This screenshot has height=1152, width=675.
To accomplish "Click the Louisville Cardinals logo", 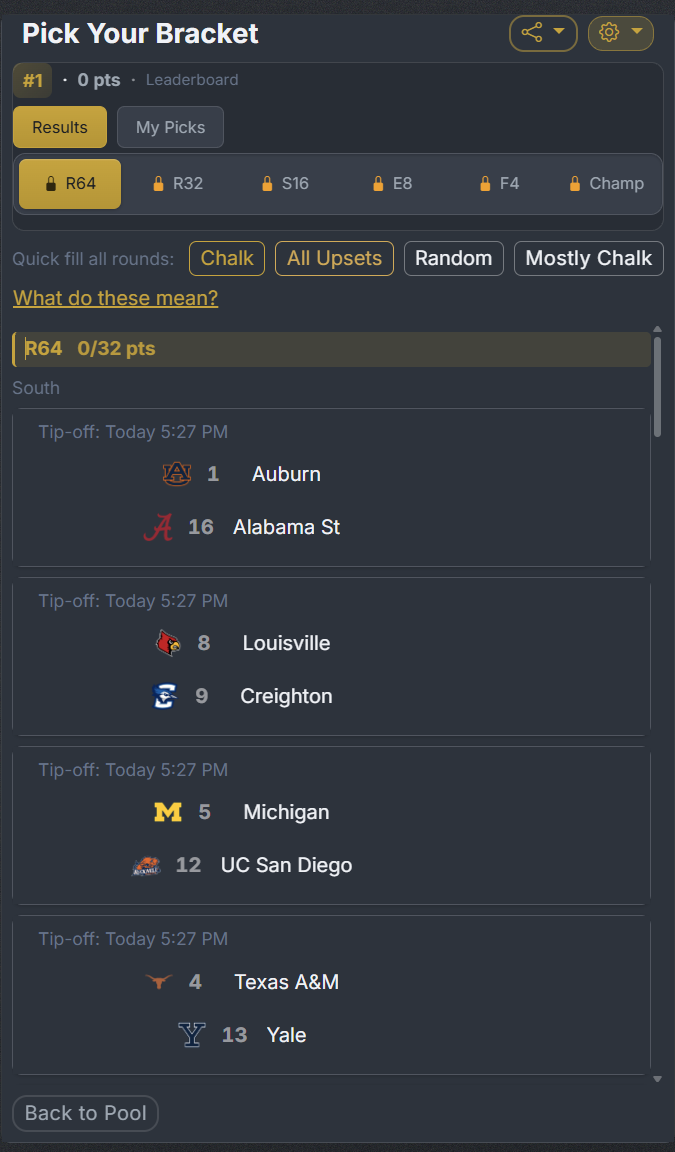I will [168, 643].
